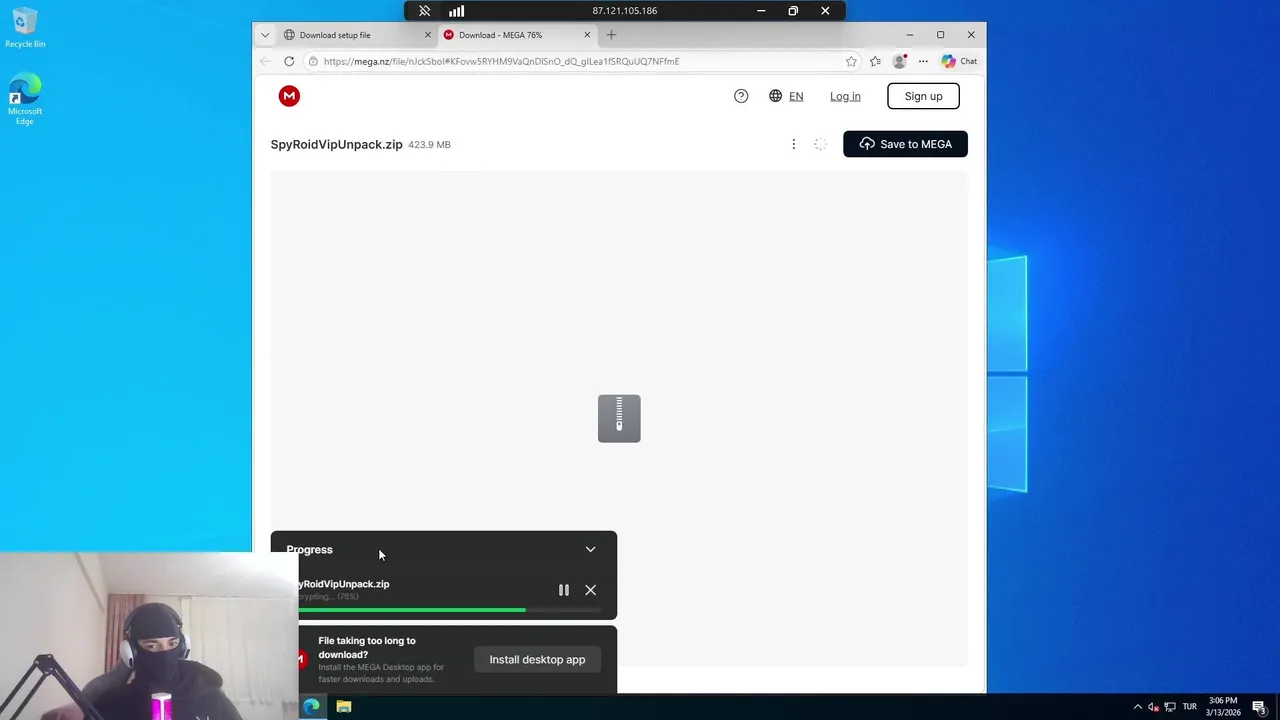
Task: Close the Download - MEGA tab
Action: [x=587, y=35]
